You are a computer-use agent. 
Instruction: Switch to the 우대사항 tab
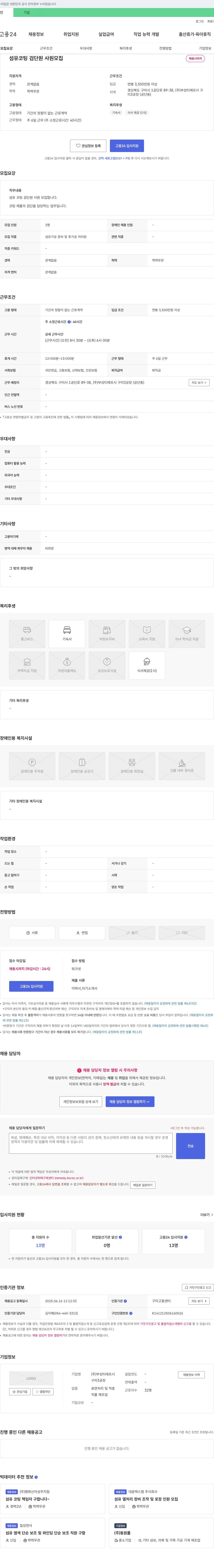pos(86,48)
